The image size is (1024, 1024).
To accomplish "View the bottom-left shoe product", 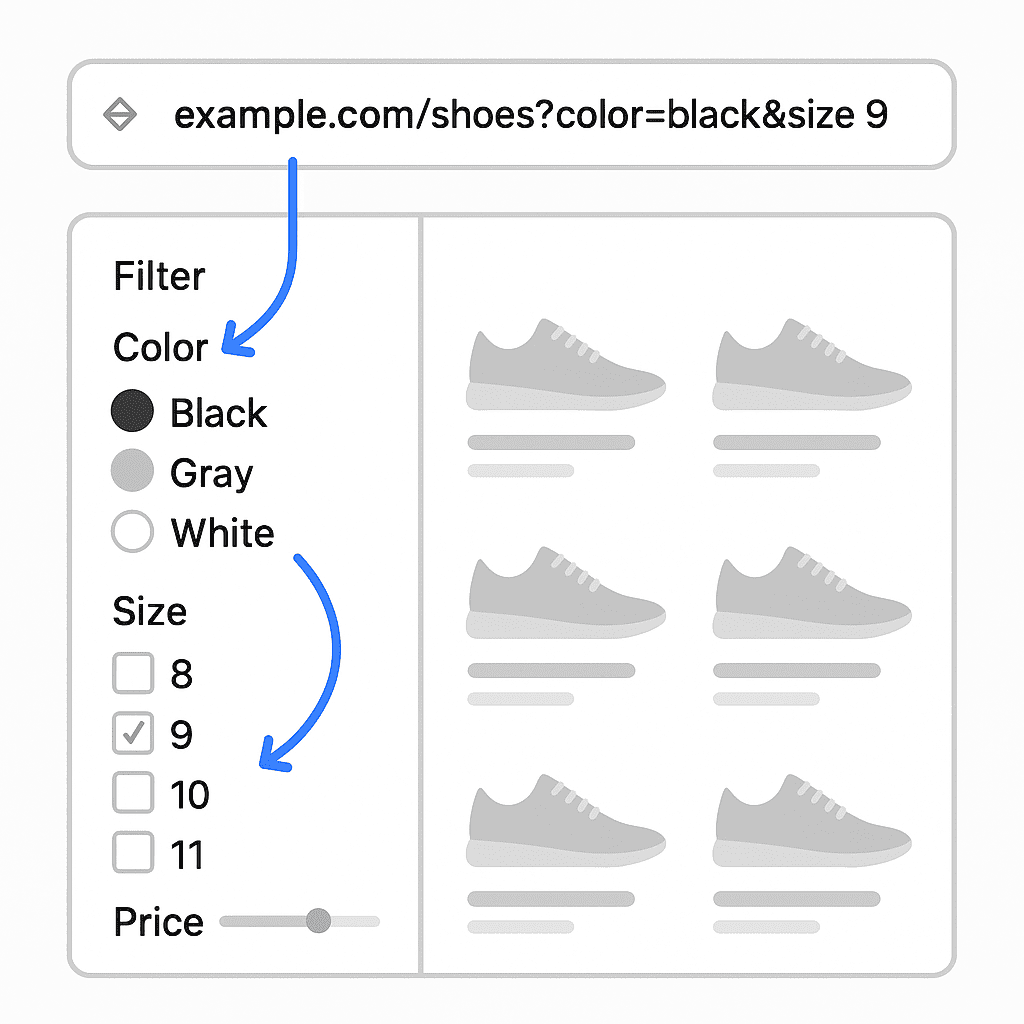I will click(x=566, y=820).
